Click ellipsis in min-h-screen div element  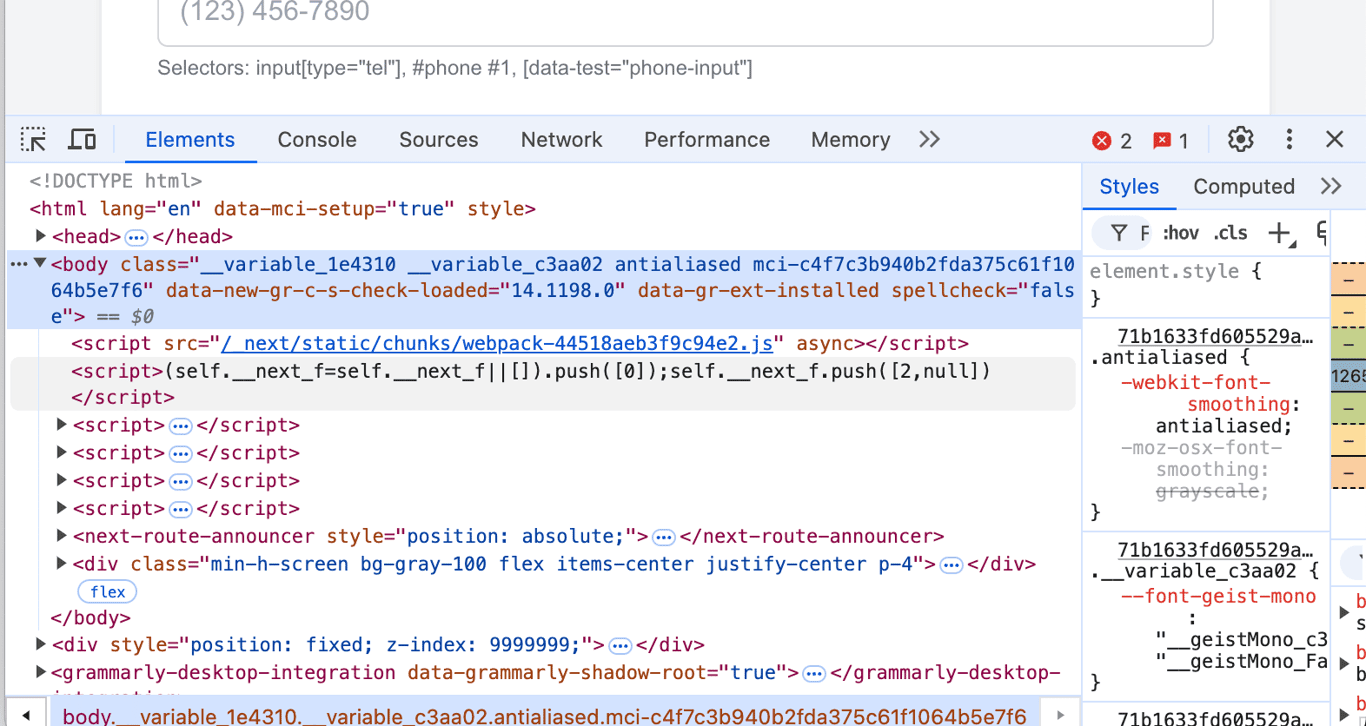[951, 565]
